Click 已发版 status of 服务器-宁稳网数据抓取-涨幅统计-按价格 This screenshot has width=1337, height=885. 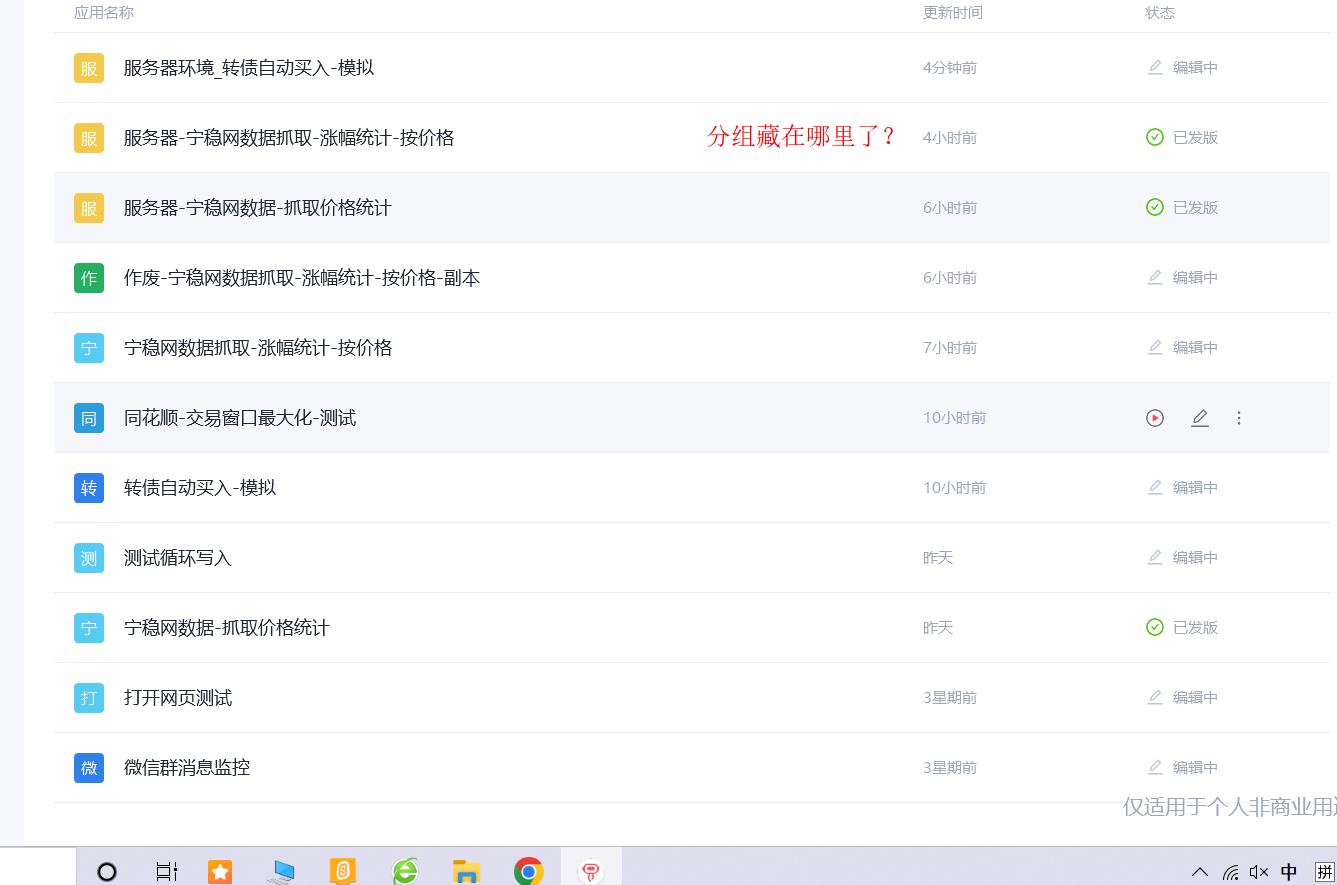1182,138
